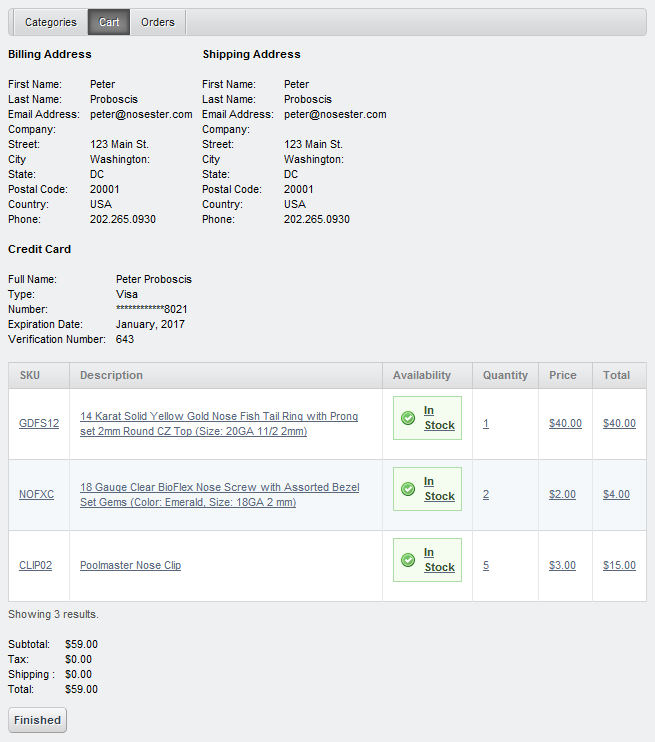
Task: Click quantity 5 in CLIP02 row
Action: (x=486, y=565)
